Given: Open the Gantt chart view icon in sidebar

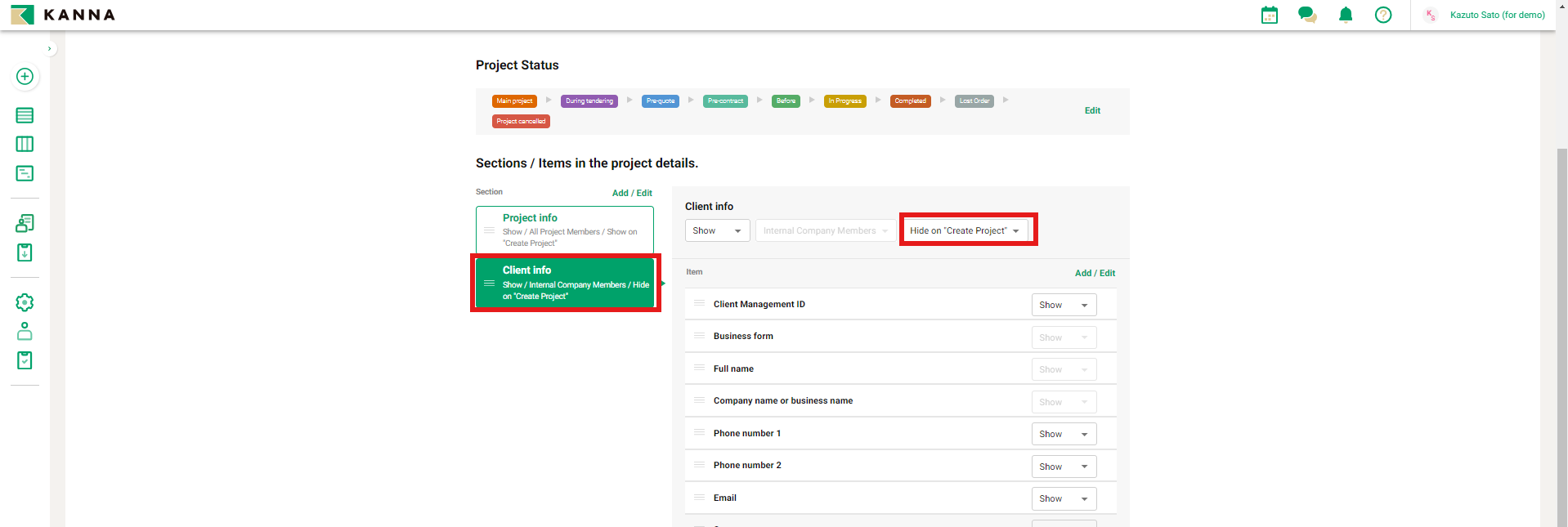Looking at the screenshot, I should click(x=25, y=173).
